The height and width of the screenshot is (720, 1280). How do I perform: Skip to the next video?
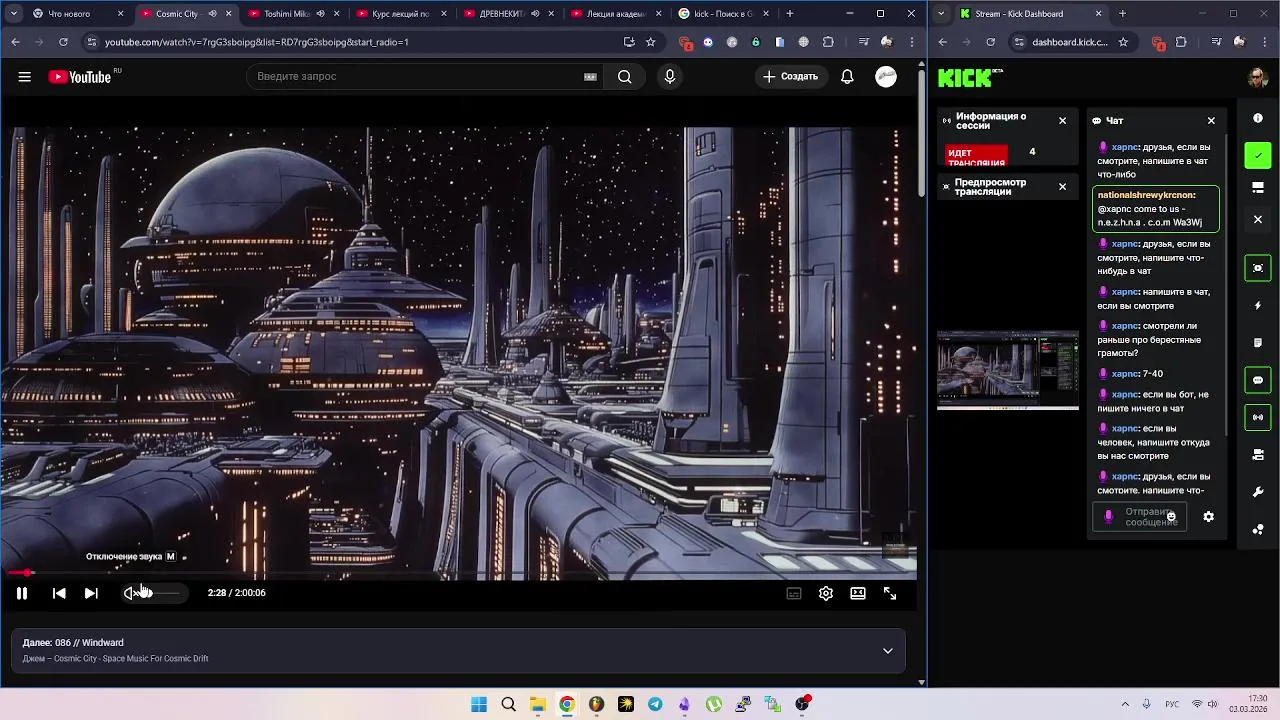point(91,593)
